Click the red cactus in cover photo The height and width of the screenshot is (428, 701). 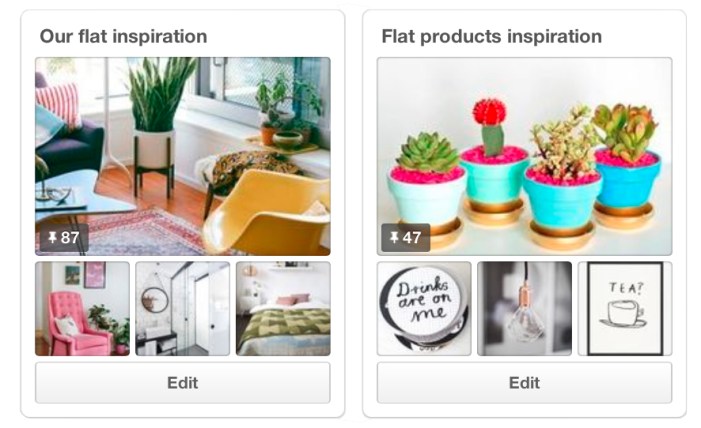[490, 125]
